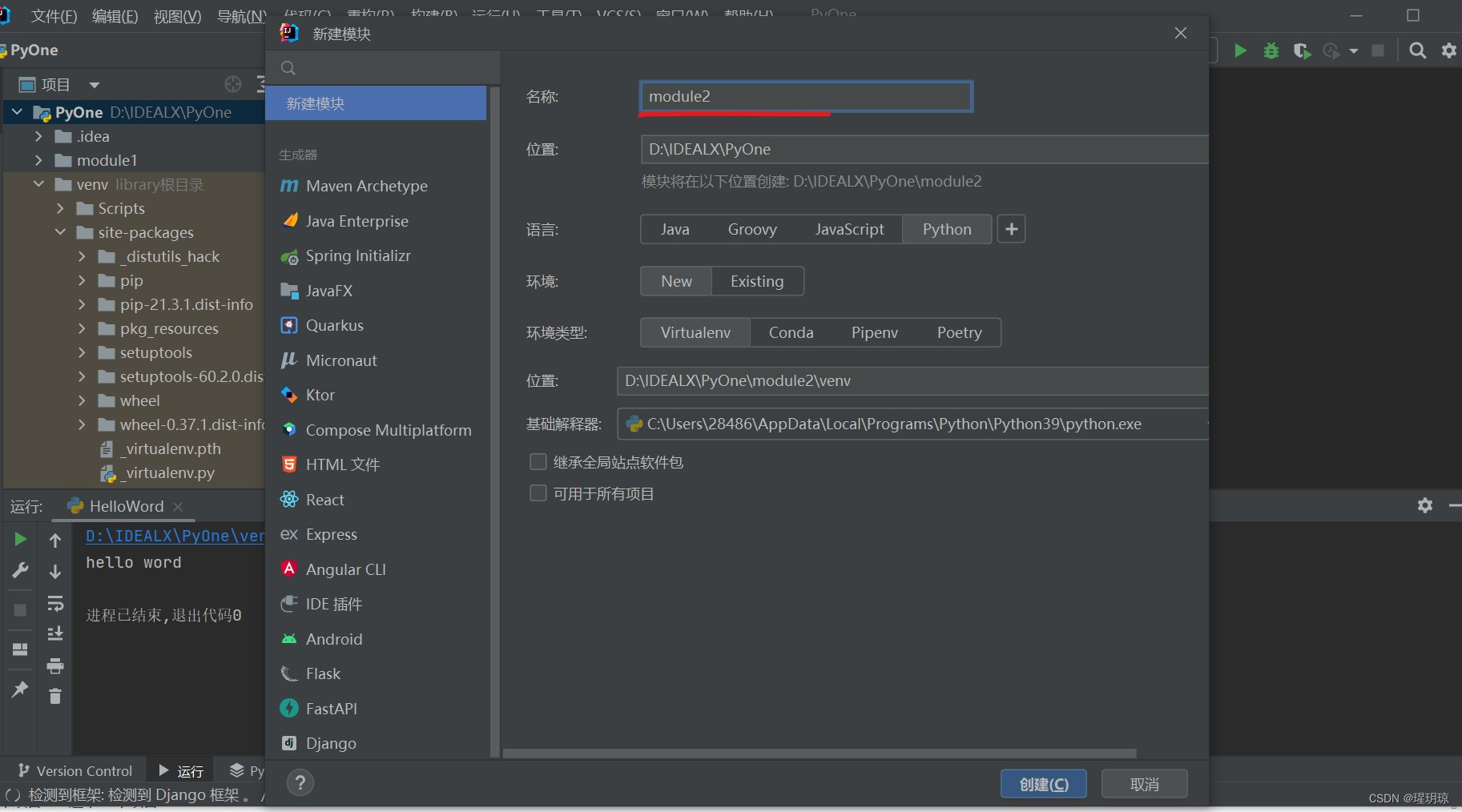Viewport: 1462px width, 812px height.
Task: Choose New environment option
Action: [x=676, y=281]
